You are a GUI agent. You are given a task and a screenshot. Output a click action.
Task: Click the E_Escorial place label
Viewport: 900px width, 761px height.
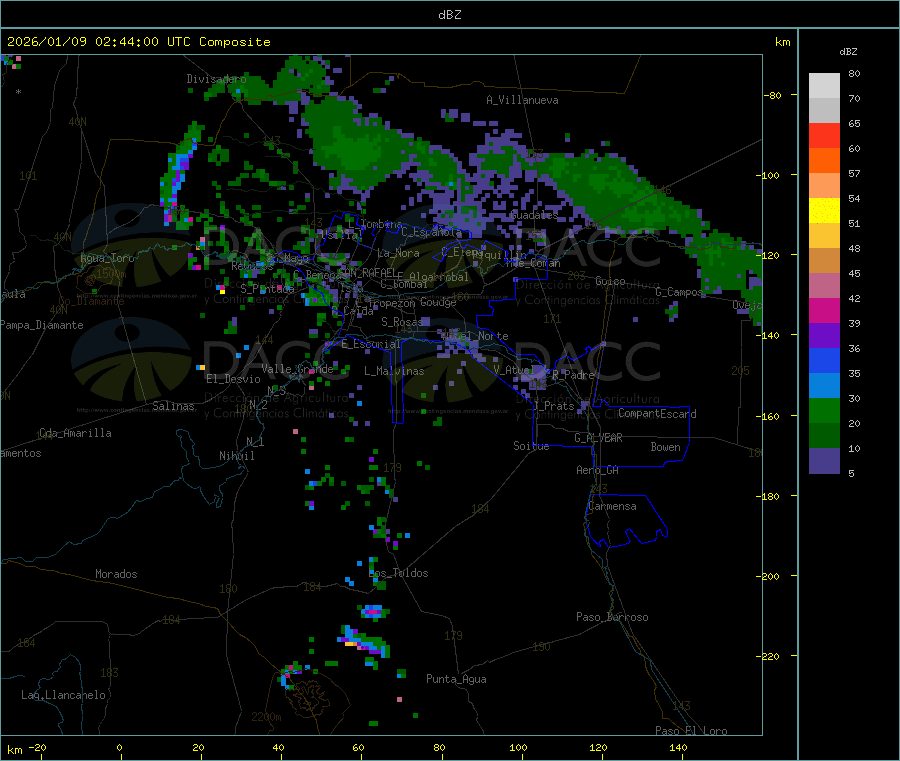tap(371, 344)
